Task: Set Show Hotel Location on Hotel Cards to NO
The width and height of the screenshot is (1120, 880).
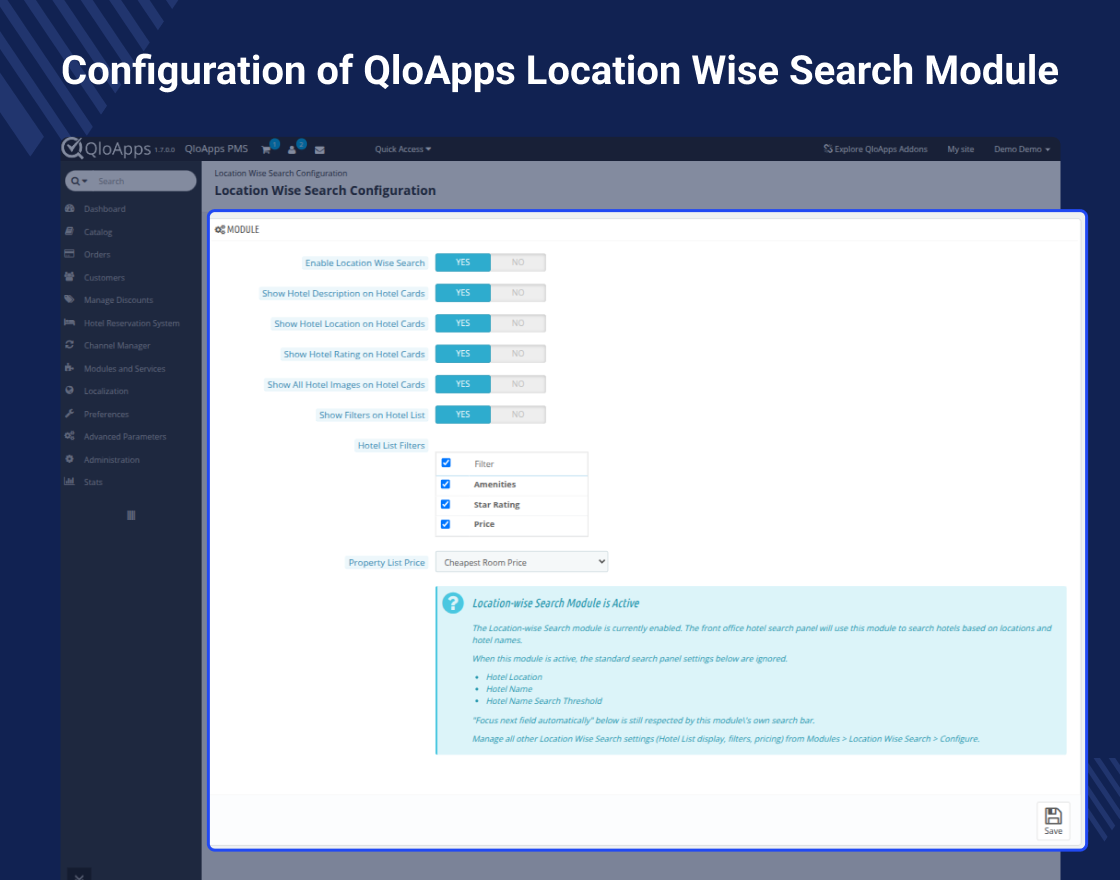Action: (x=518, y=323)
